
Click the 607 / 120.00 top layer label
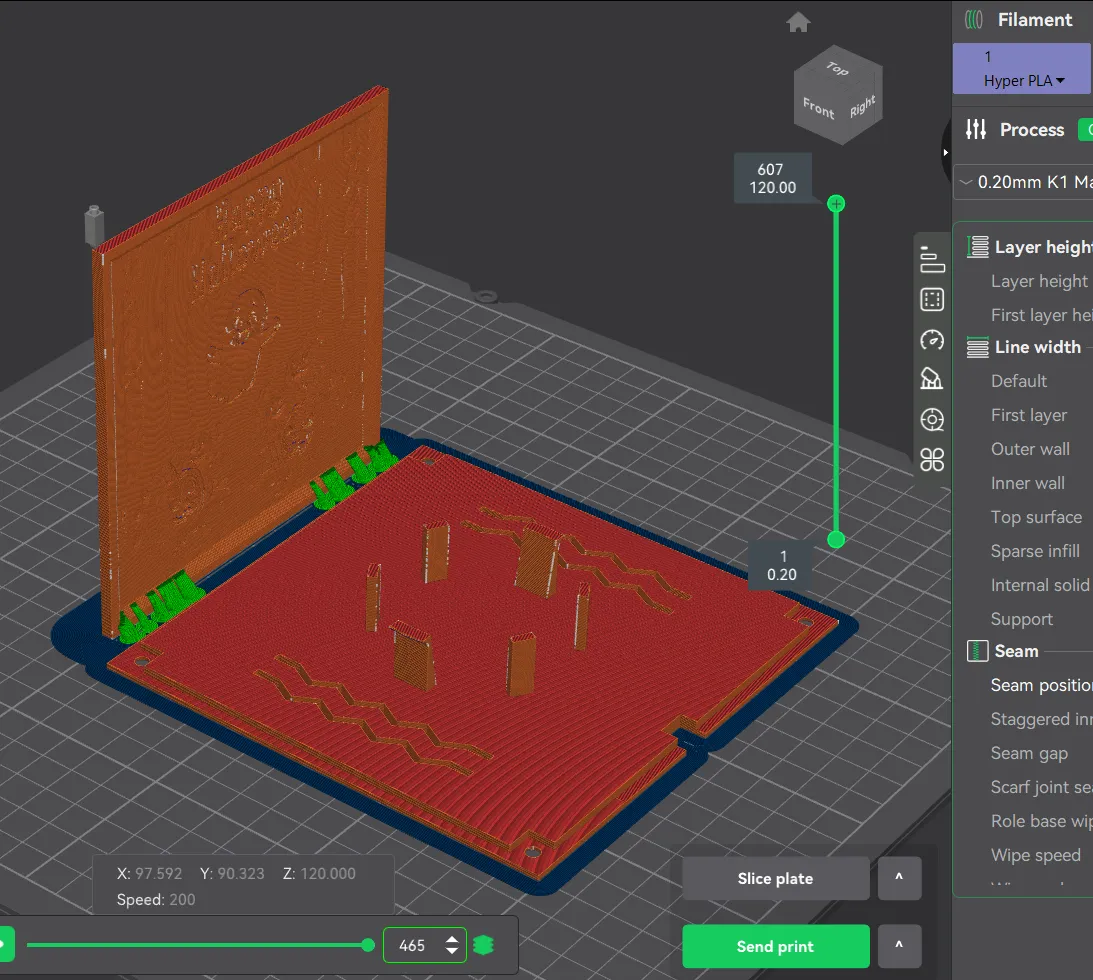[x=772, y=178]
